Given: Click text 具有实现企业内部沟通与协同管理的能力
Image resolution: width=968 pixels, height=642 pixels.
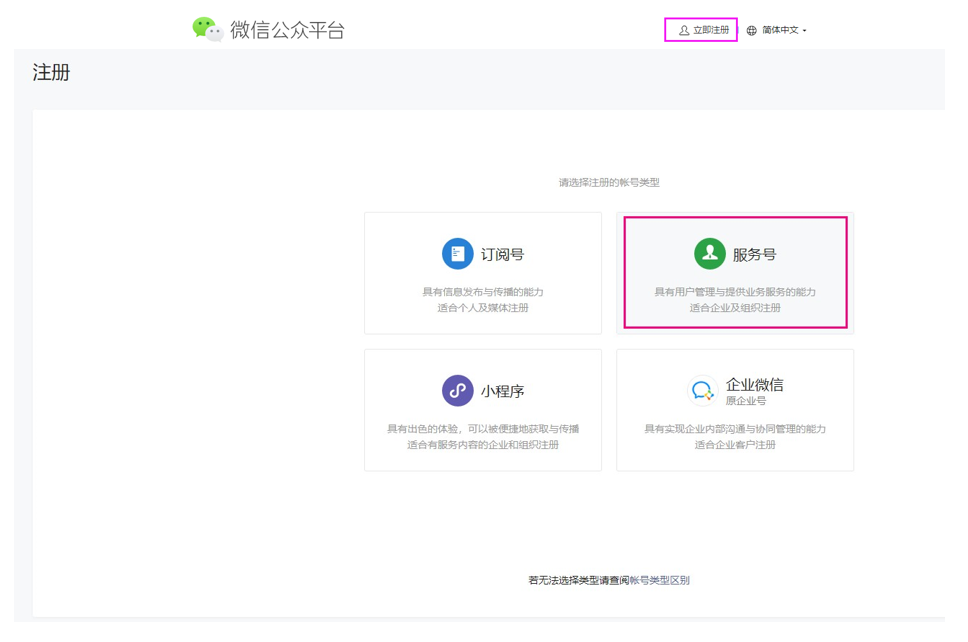Looking at the screenshot, I should click(x=735, y=429).
